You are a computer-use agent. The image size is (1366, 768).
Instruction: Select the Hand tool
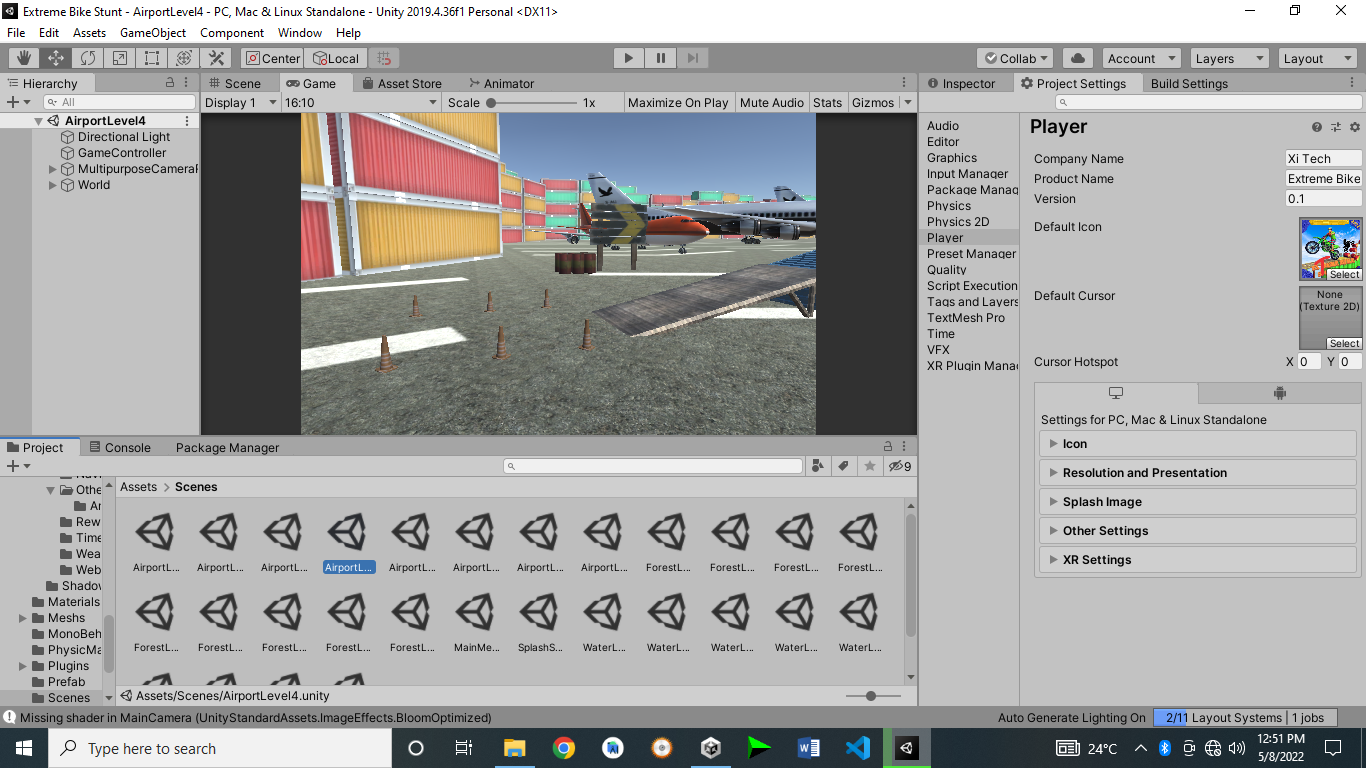(22, 57)
